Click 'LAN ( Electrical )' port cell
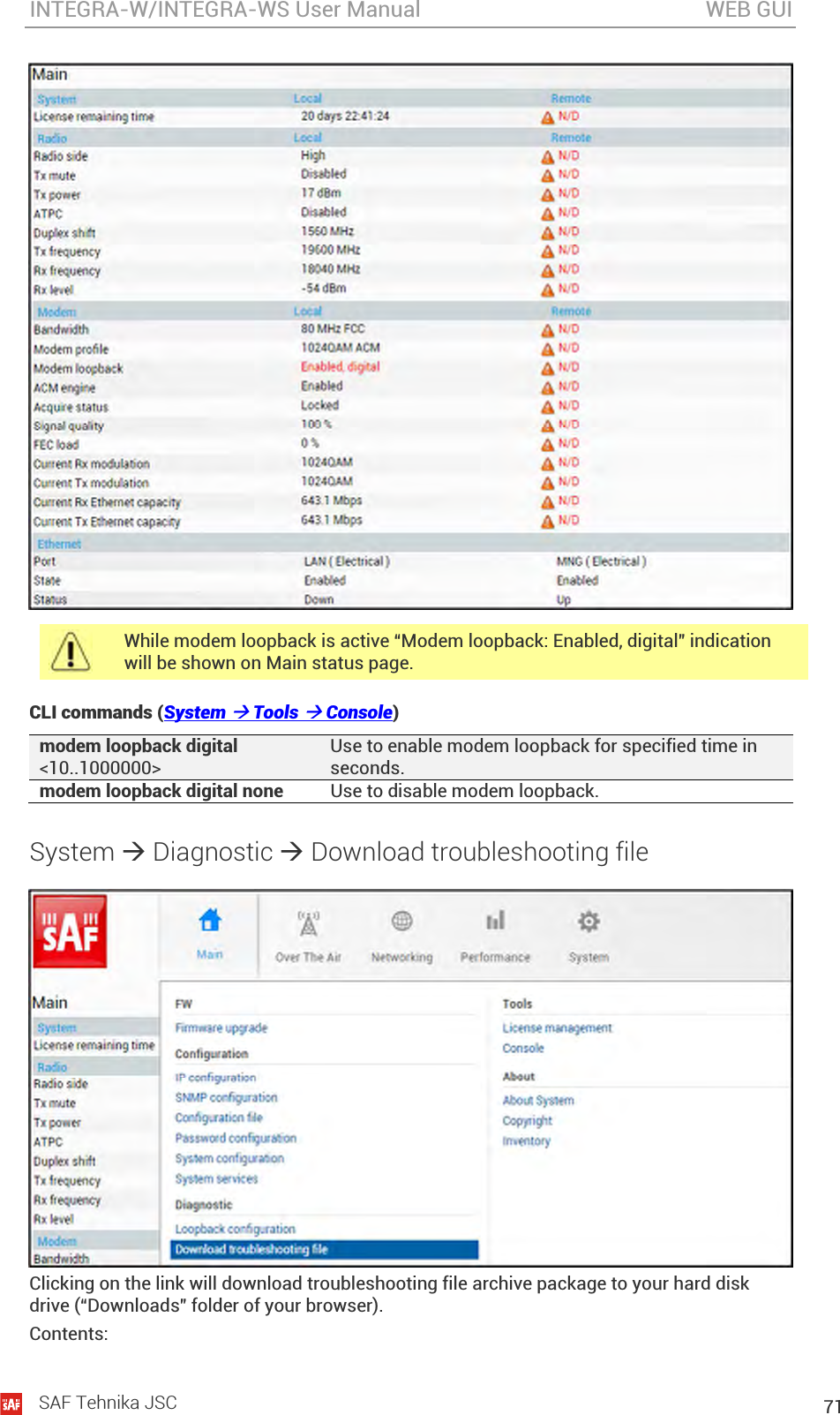840x1415 pixels. pyautogui.click(x=347, y=561)
